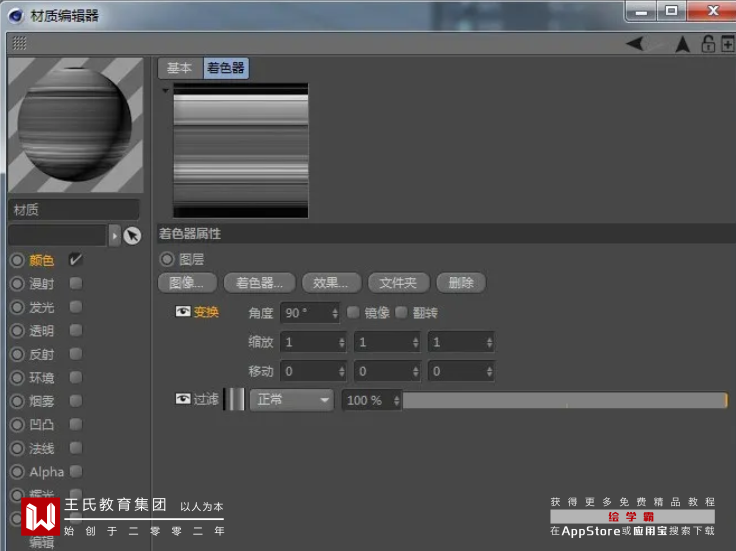Click the striped shader preview thumbnail
Screen dimensions: 736x551
pyautogui.click(x=241, y=151)
